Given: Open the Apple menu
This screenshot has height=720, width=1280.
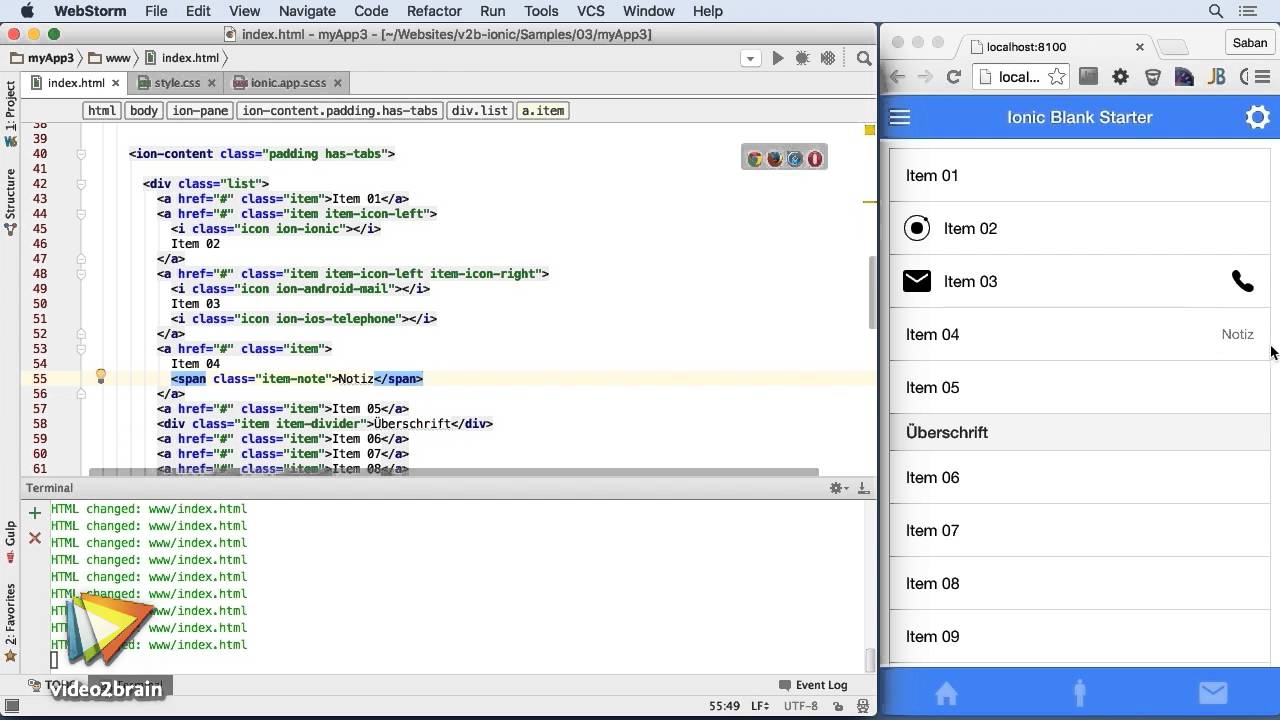Looking at the screenshot, I should coord(27,11).
